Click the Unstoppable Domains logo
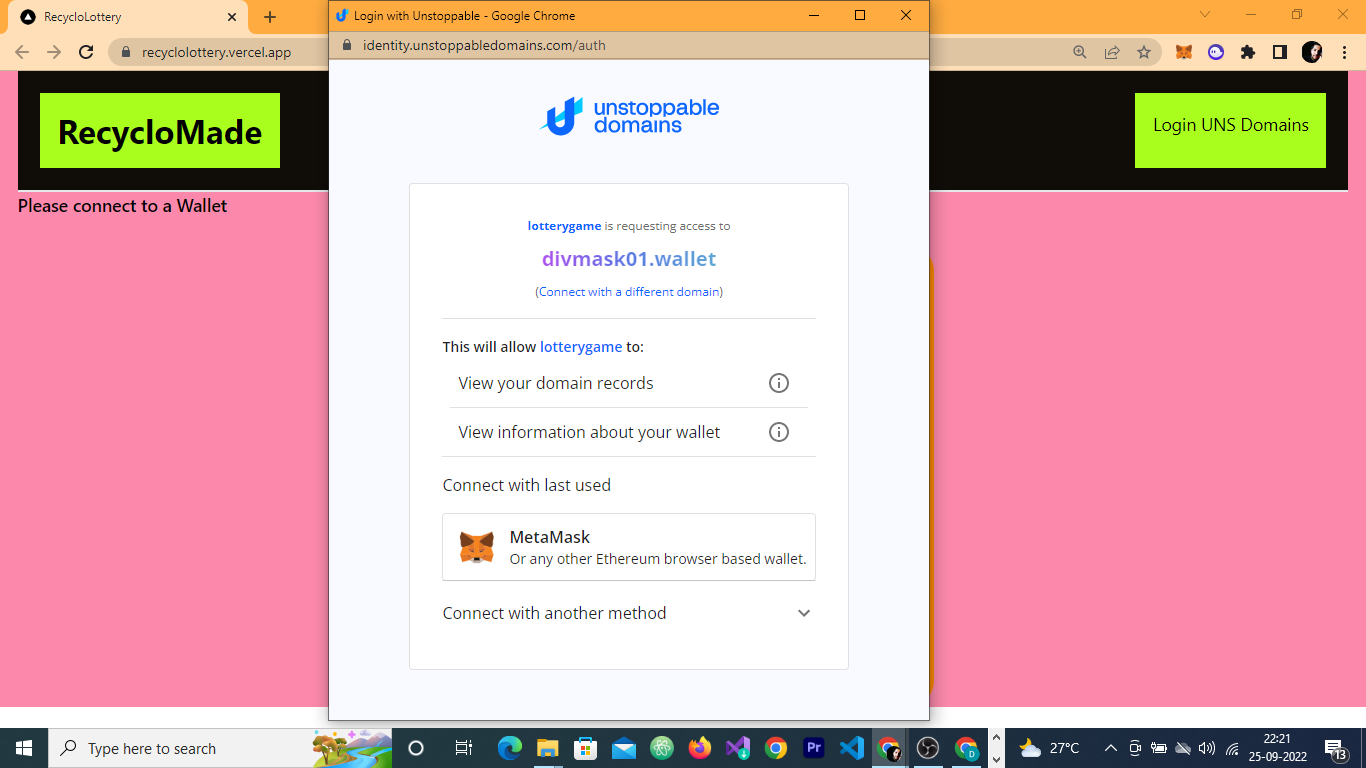 click(x=629, y=117)
